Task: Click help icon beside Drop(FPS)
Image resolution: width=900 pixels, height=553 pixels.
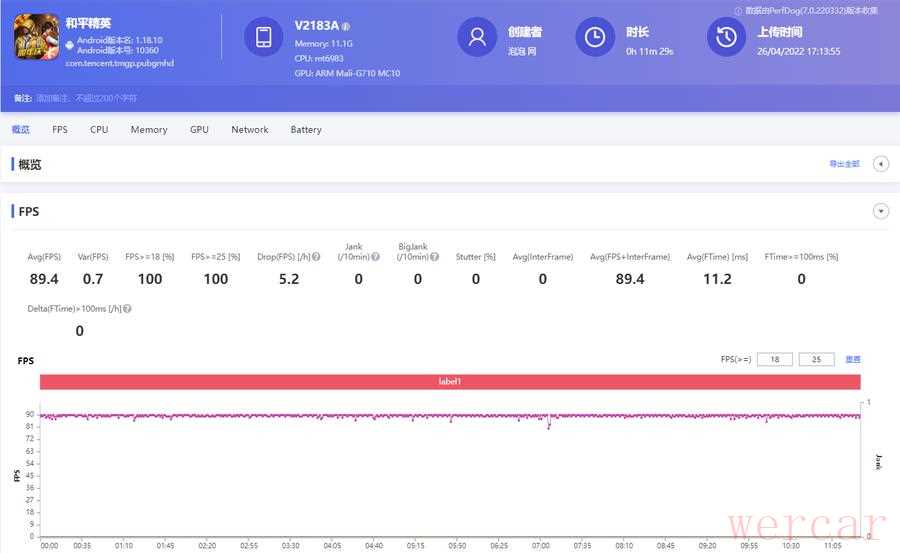Action: [316, 257]
